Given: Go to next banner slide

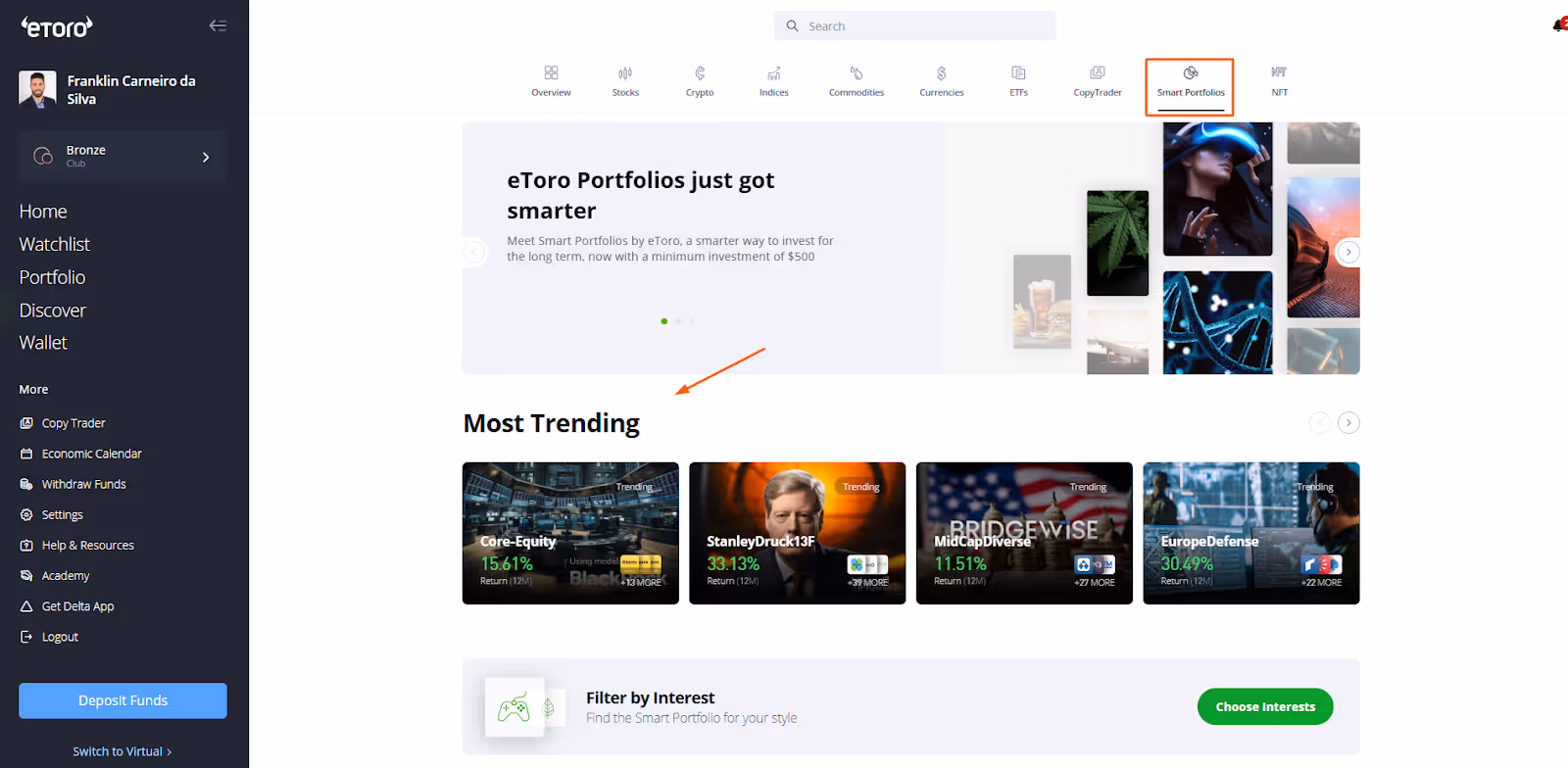Looking at the screenshot, I should pyautogui.click(x=1348, y=252).
